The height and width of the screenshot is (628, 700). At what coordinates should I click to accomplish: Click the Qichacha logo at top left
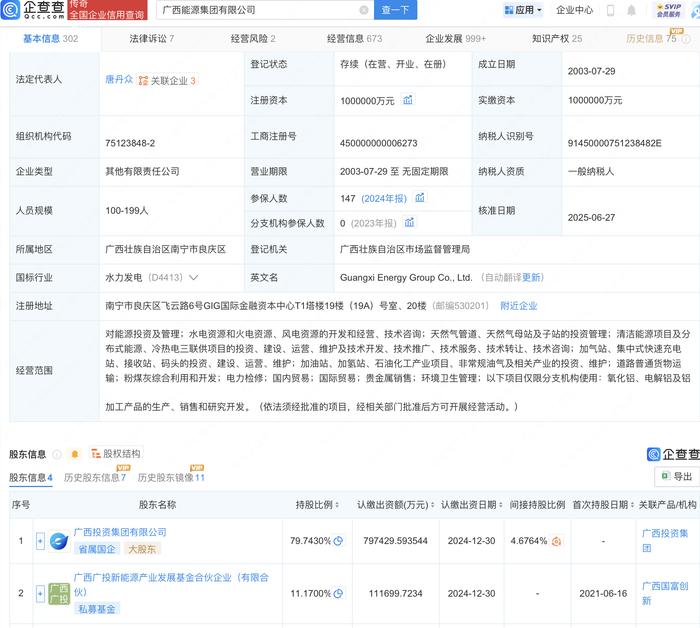point(33,9)
